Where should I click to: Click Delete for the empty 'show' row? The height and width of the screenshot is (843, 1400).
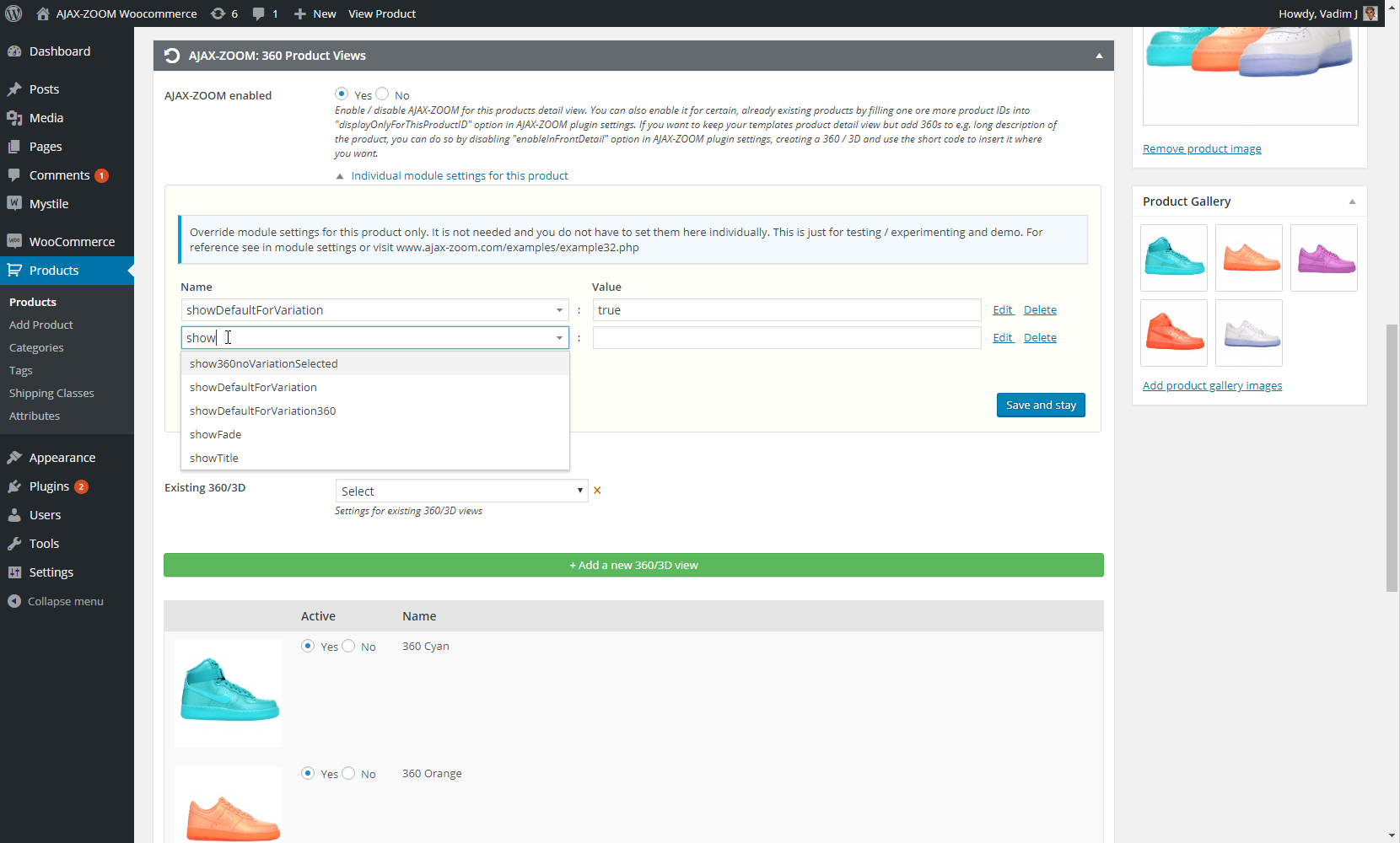tap(1040, 338)
